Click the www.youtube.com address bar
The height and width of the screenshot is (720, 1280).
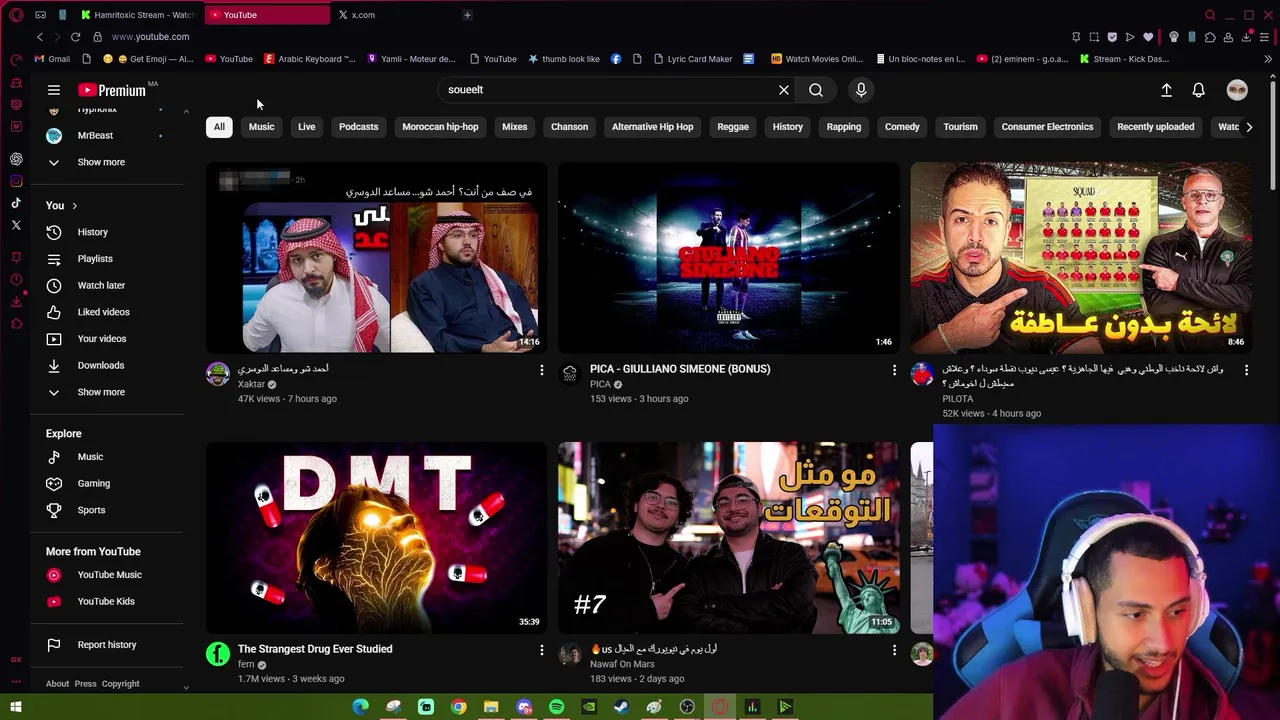[x=150, y=37]
